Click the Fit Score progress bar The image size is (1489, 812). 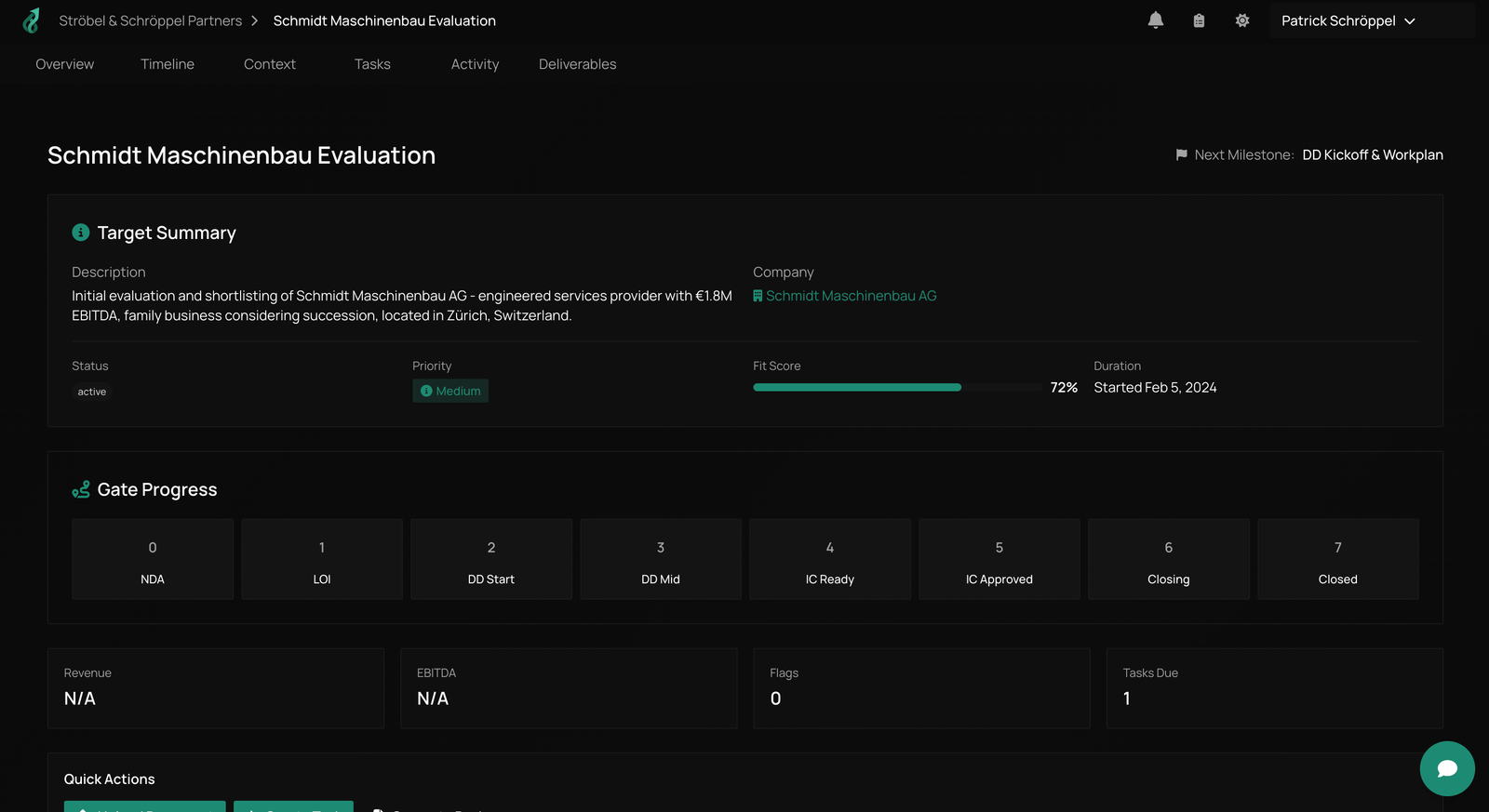pos(899,388)
